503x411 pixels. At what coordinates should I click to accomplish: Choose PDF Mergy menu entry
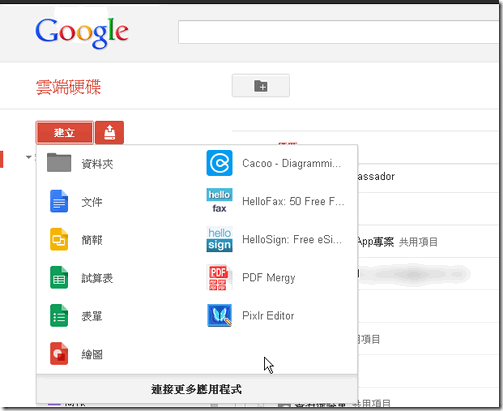(x=269, y=278)
